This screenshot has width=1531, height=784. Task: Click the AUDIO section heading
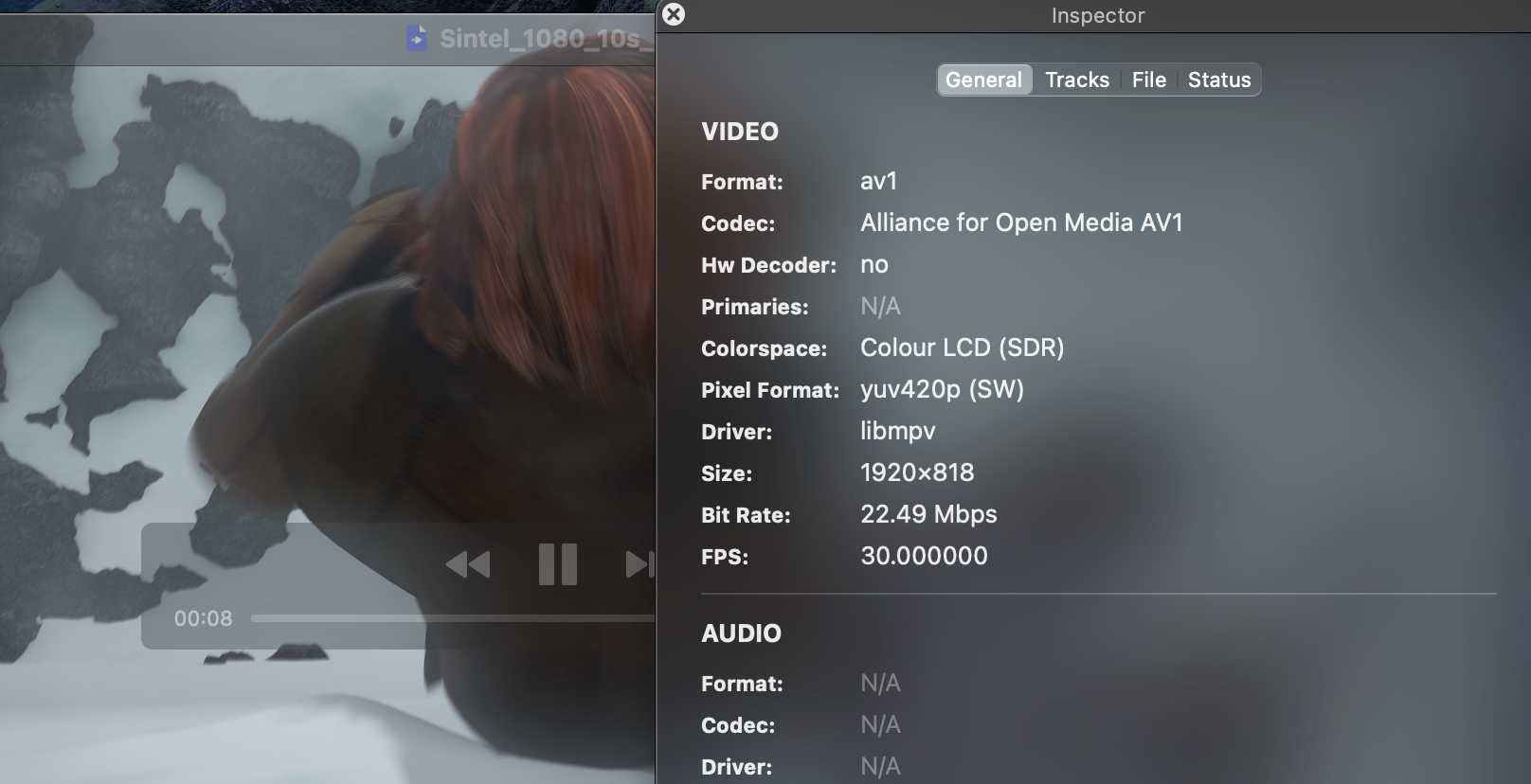pos(741,633)
